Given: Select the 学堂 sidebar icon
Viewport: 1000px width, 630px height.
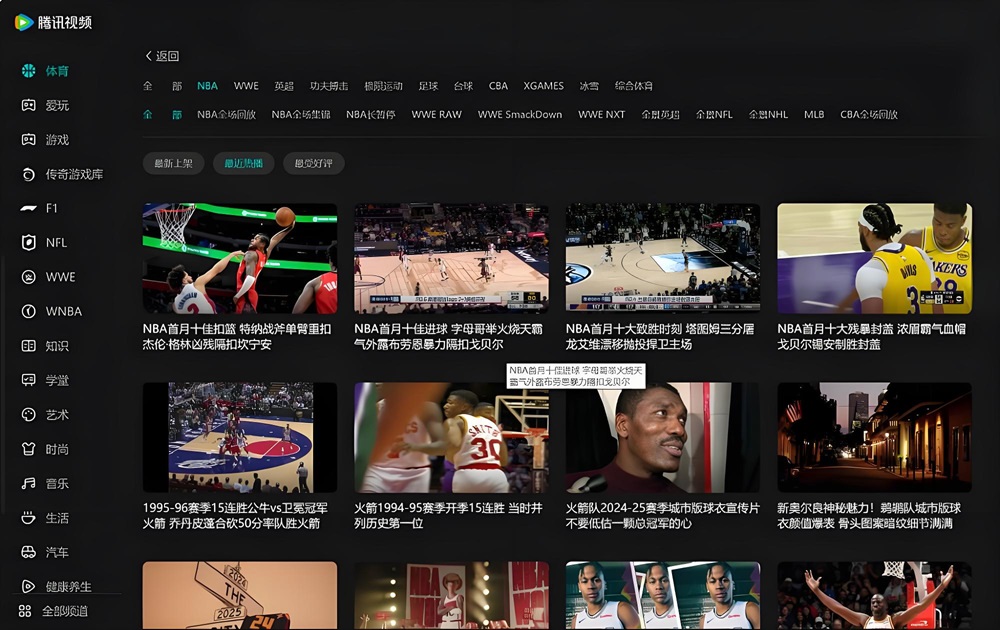Looking at the screenshot, I should [29, 380].
